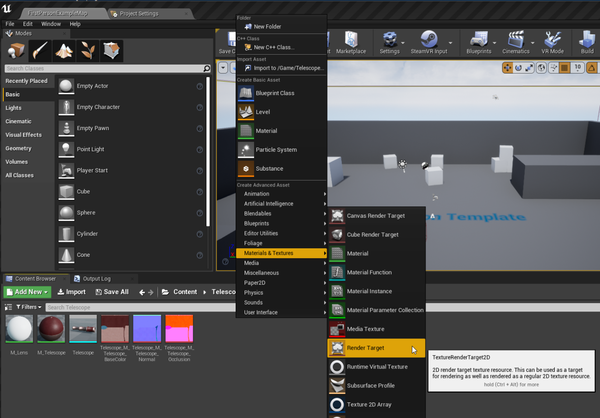Image resolution: width=600 pixels, height=418 pixels.
Task: Select the M_Lens material thumbnail
Action: pos(19,329)
